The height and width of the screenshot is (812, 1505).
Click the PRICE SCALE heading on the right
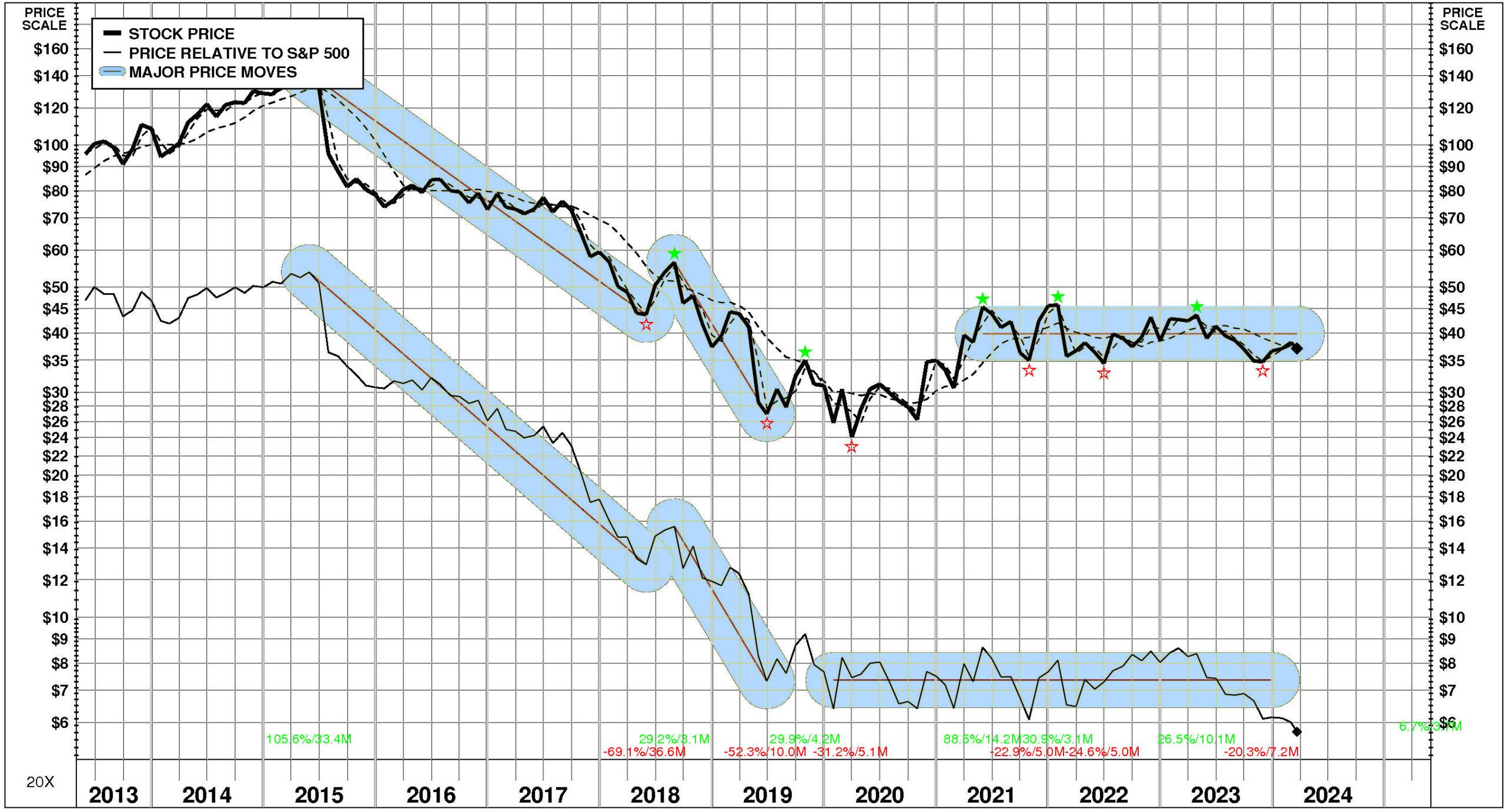[1461, 19]
